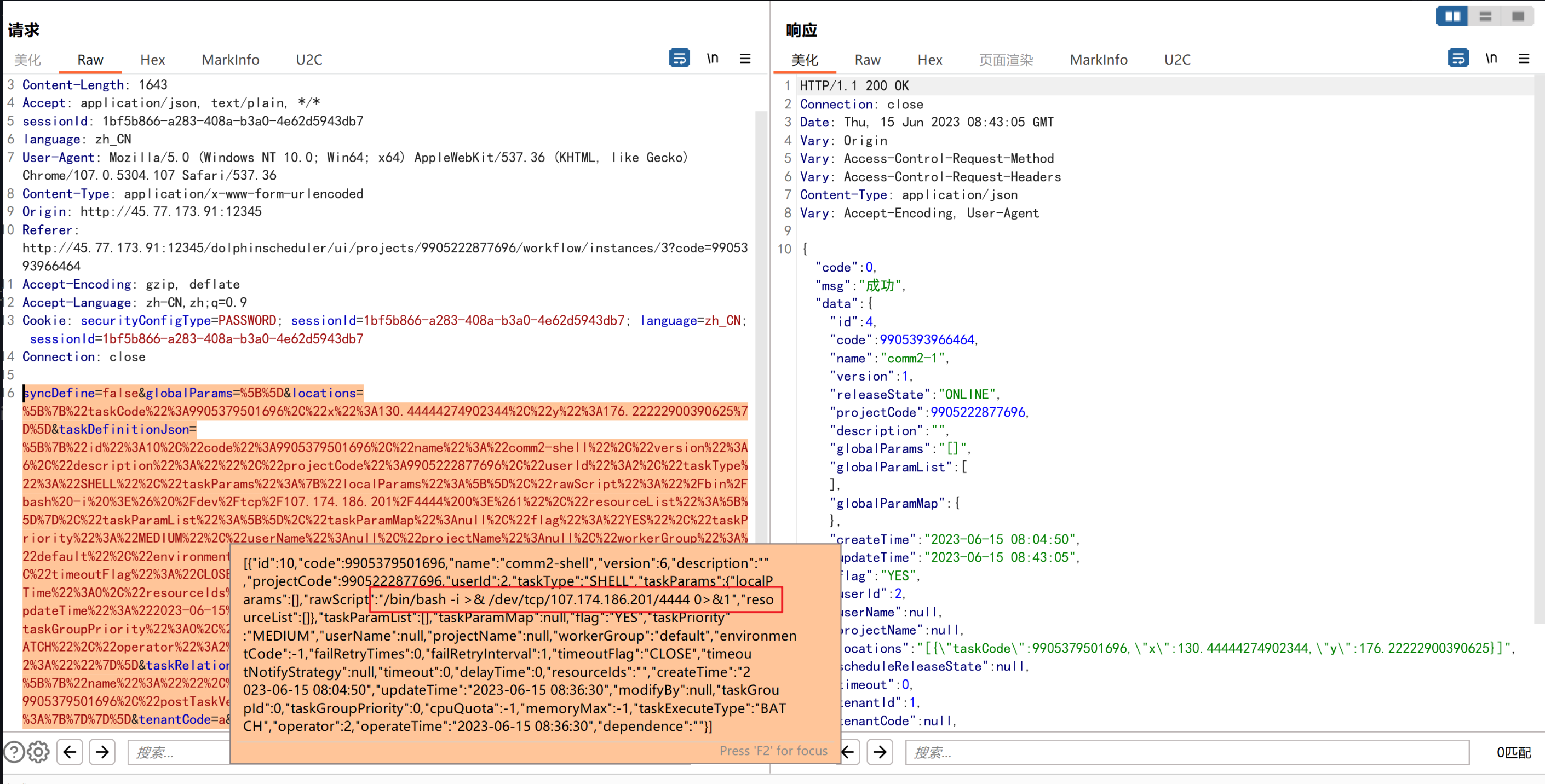Viewport: 1545px width, 784px height.
Task: Go to next match in response search
Action: 880,752
